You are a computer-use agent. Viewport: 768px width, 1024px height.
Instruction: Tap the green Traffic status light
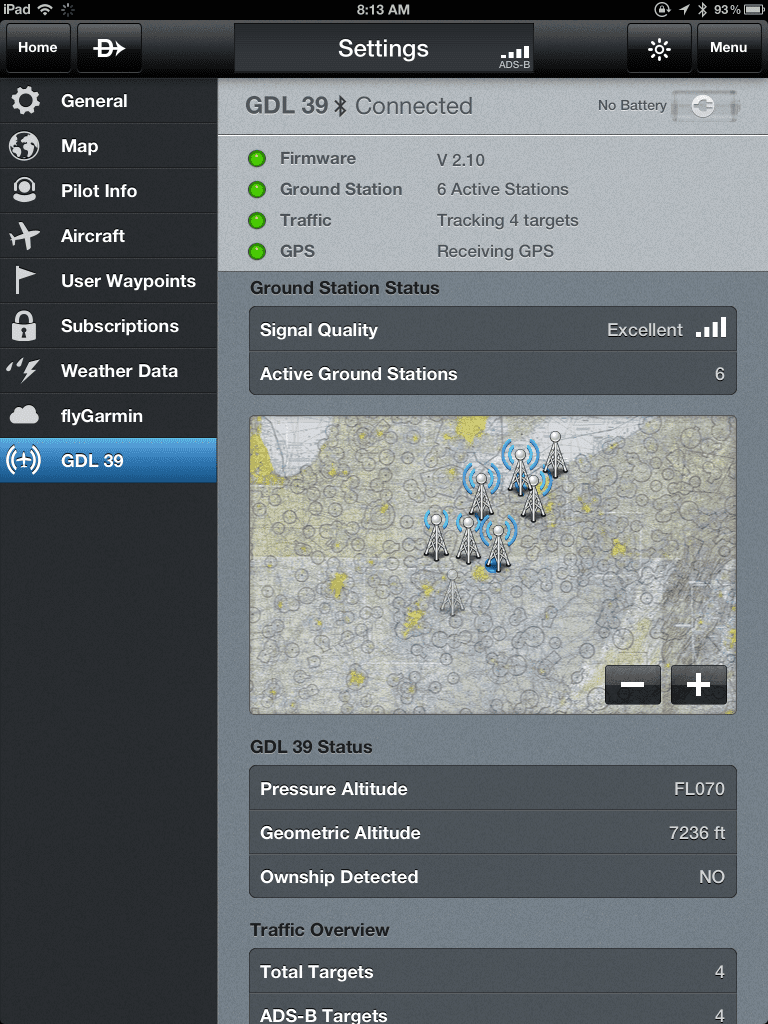pyautogui.click(x=257, y=221)
